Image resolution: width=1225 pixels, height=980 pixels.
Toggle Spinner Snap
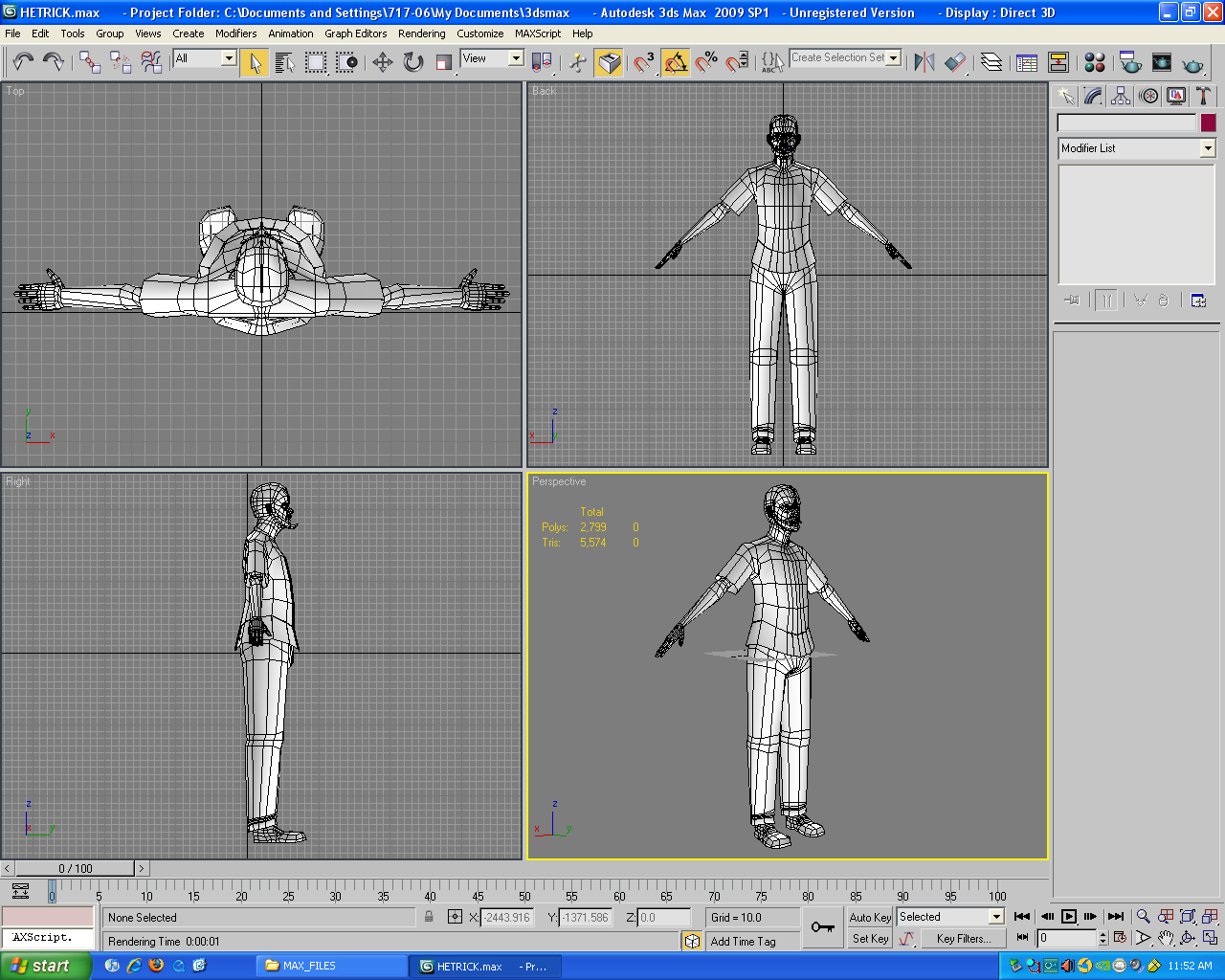737,62
